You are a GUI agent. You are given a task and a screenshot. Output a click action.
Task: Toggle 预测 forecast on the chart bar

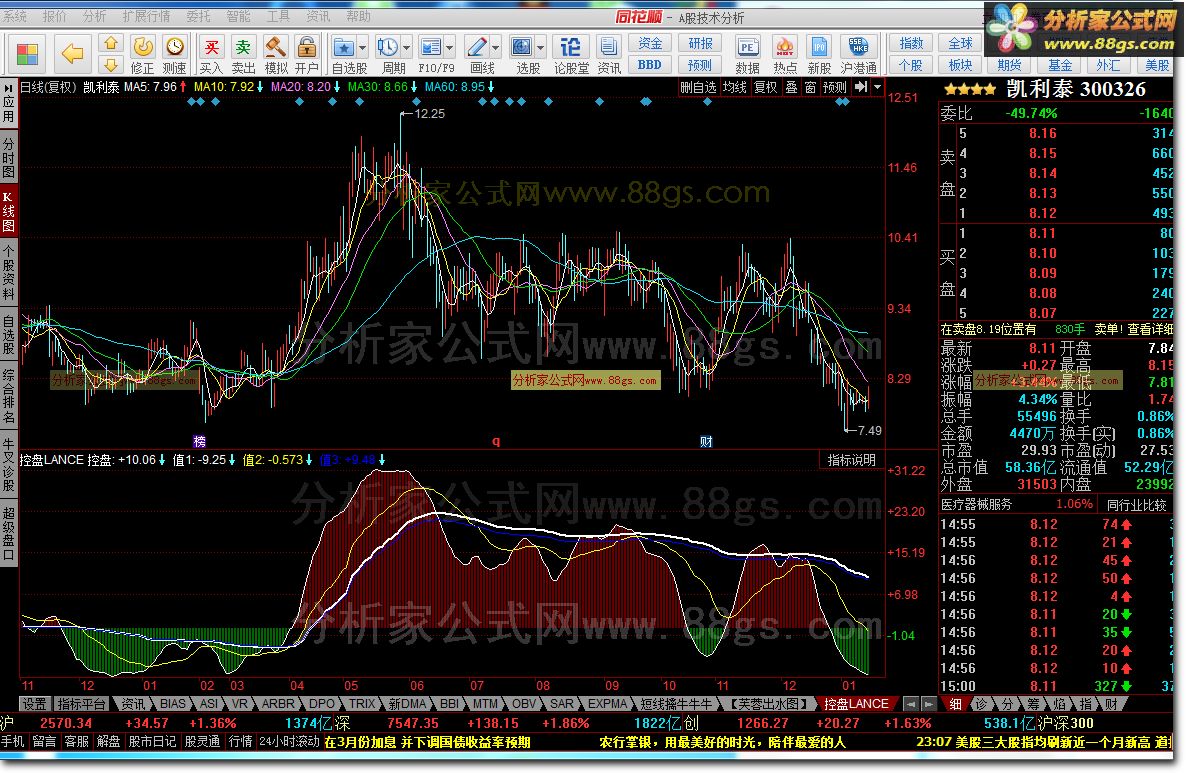point(835,87)
